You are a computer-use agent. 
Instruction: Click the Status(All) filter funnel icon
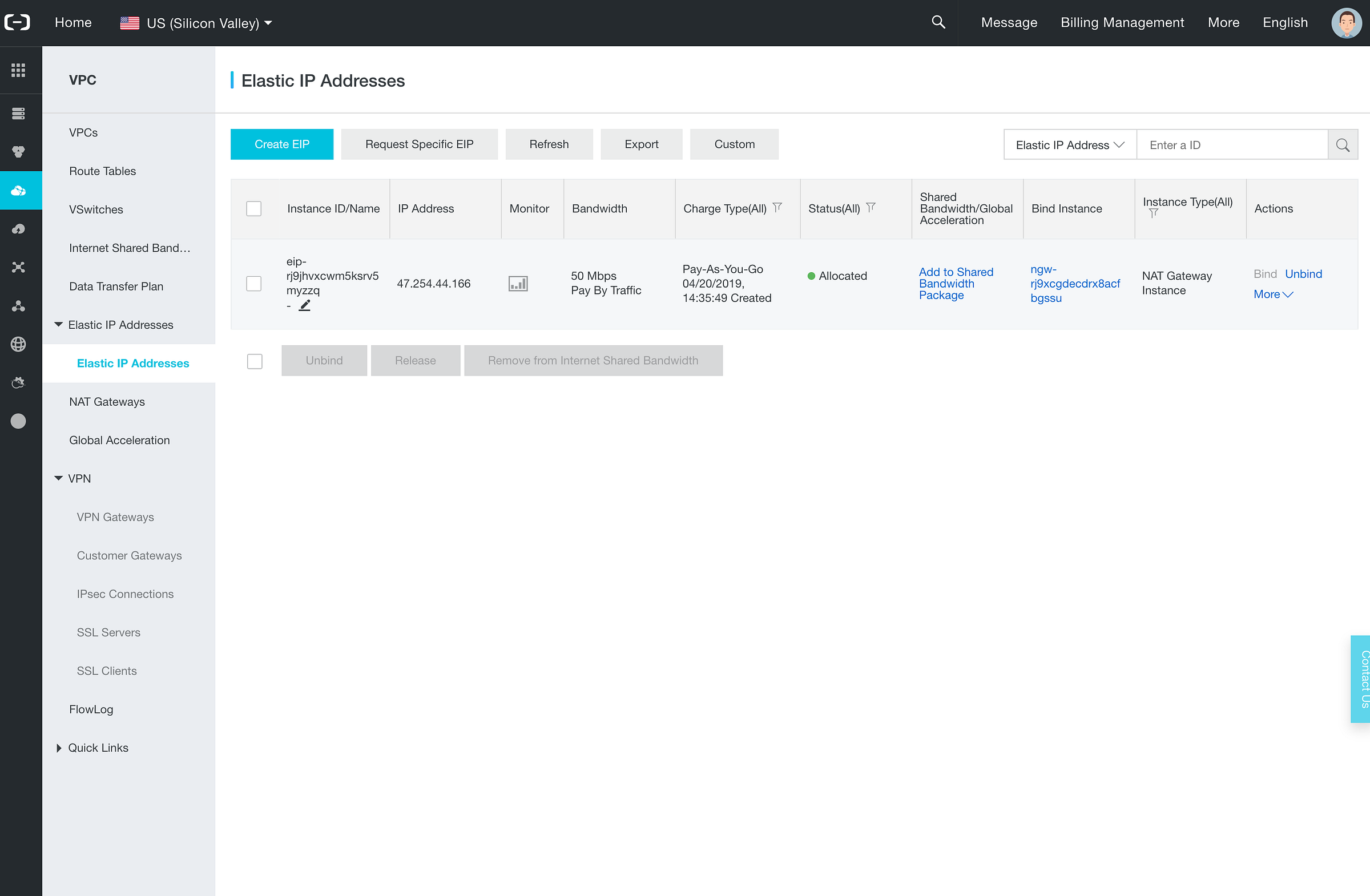coord(871,207)
